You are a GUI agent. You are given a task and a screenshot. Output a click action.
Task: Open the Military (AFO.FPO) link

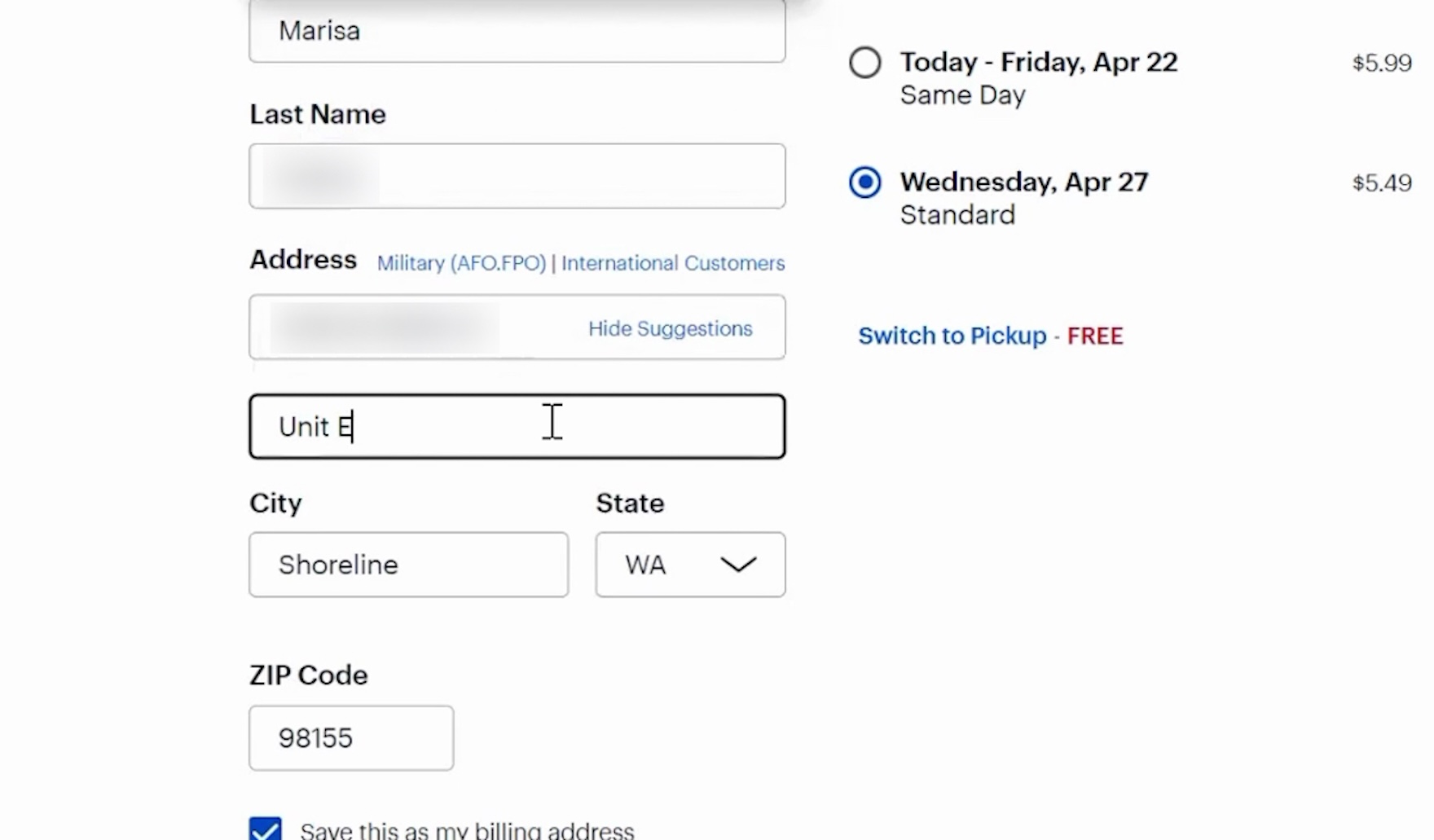coord(461,263)
